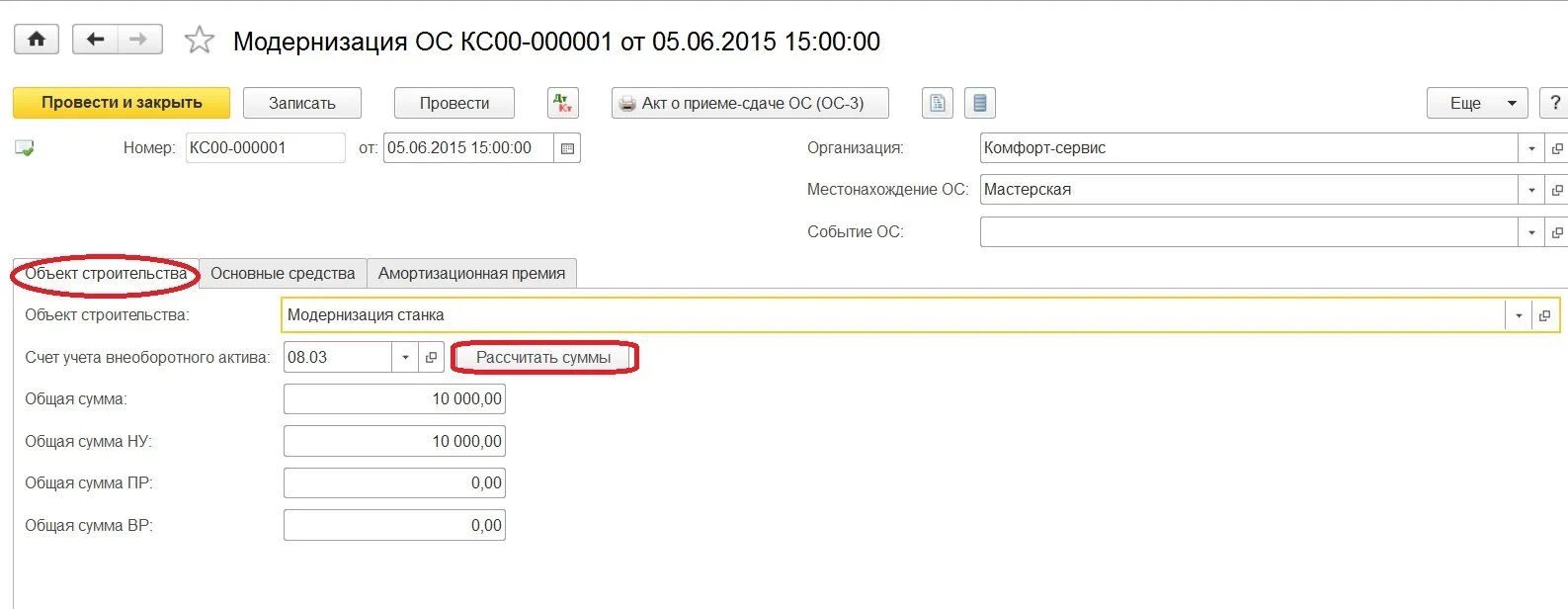Focus the Общая сумма НУ field
This screenshot has height=609, width=1568.
tap(394, 442)
